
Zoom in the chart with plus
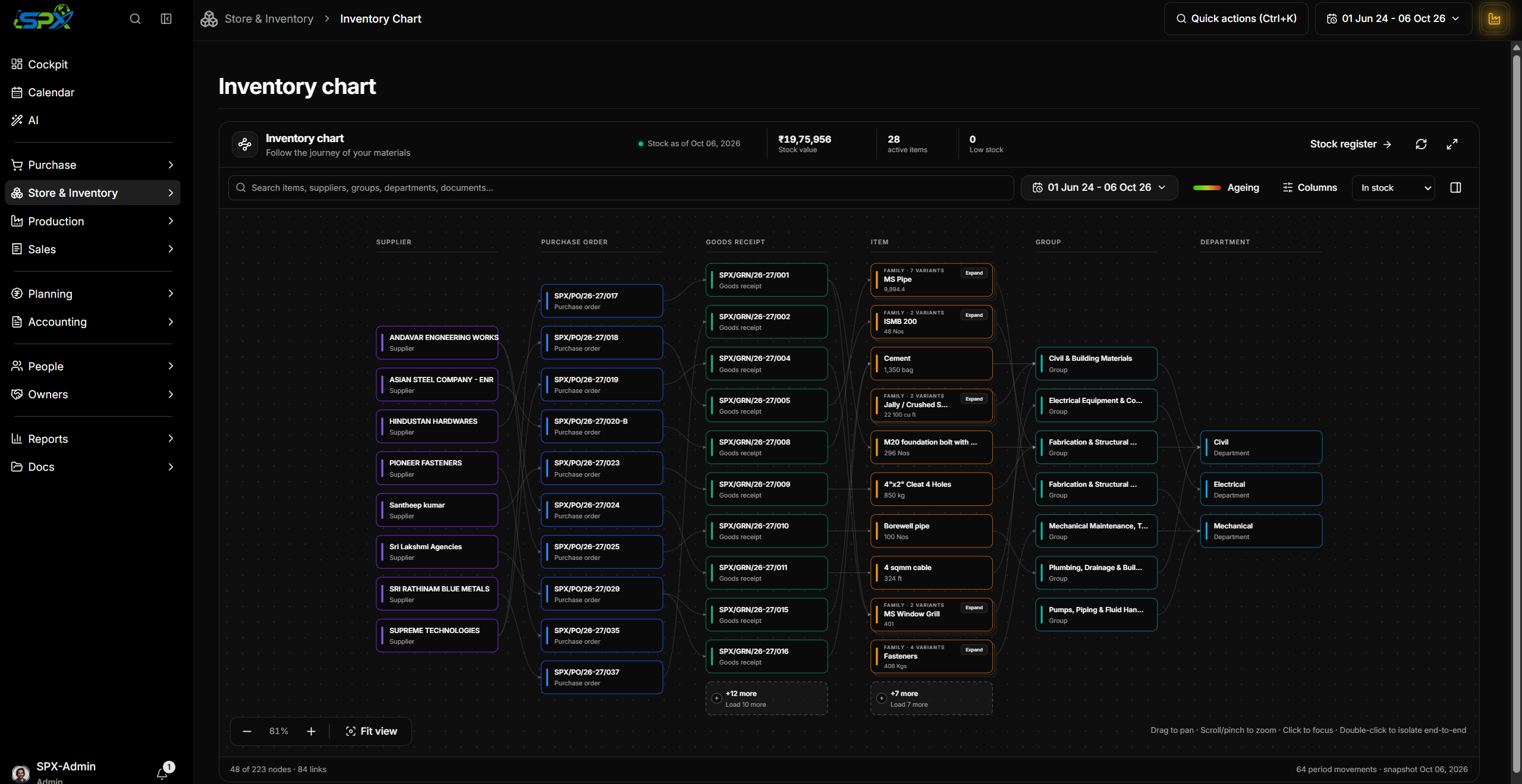click(x=311, y=732)
